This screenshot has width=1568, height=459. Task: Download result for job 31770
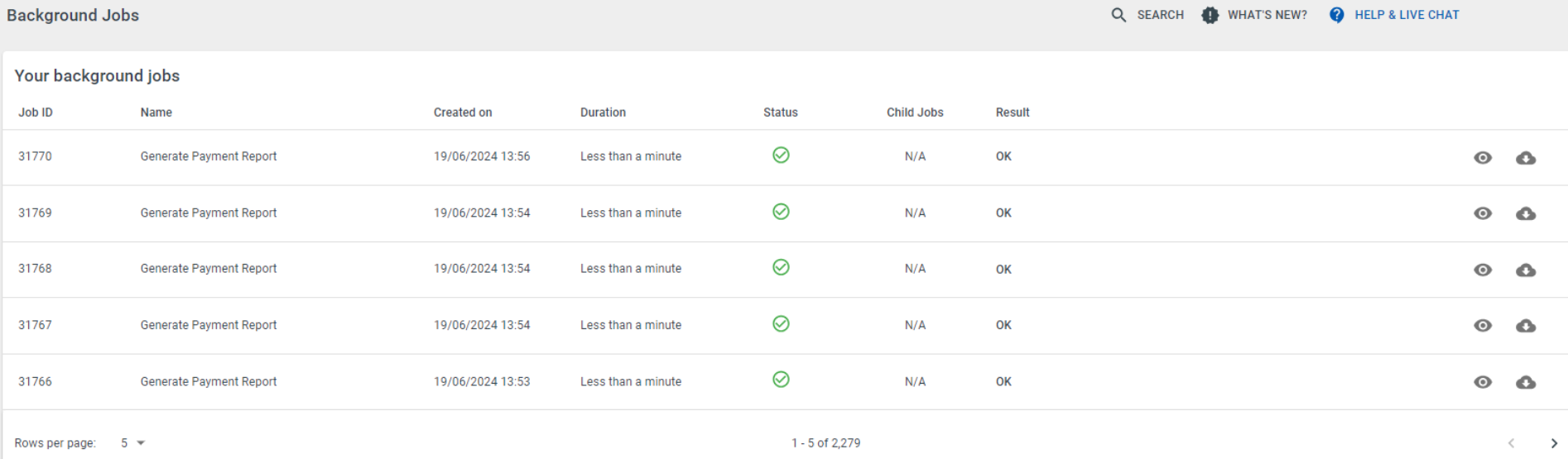tap(1526, 158)
